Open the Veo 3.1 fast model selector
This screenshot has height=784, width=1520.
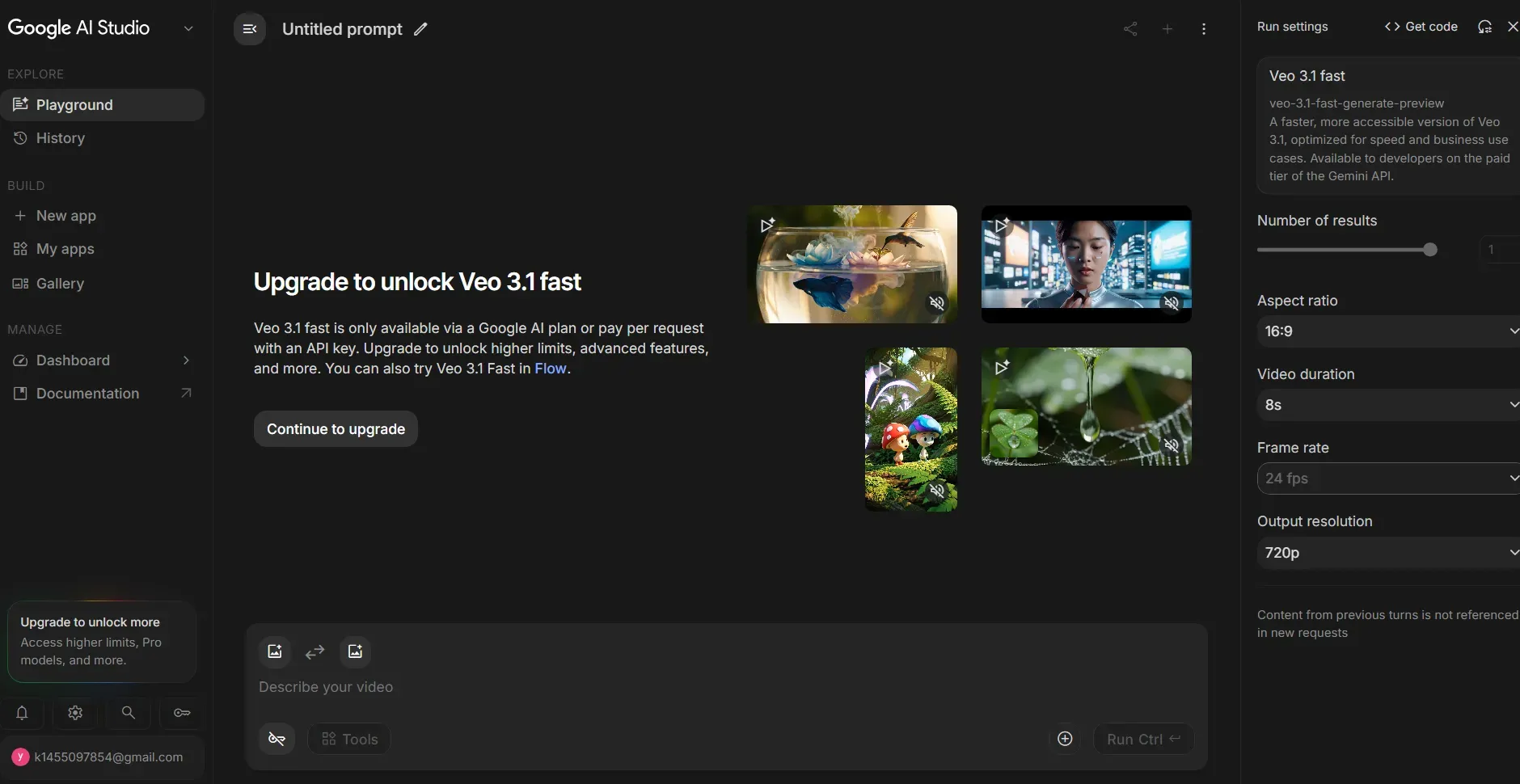tap(1388, 125)
